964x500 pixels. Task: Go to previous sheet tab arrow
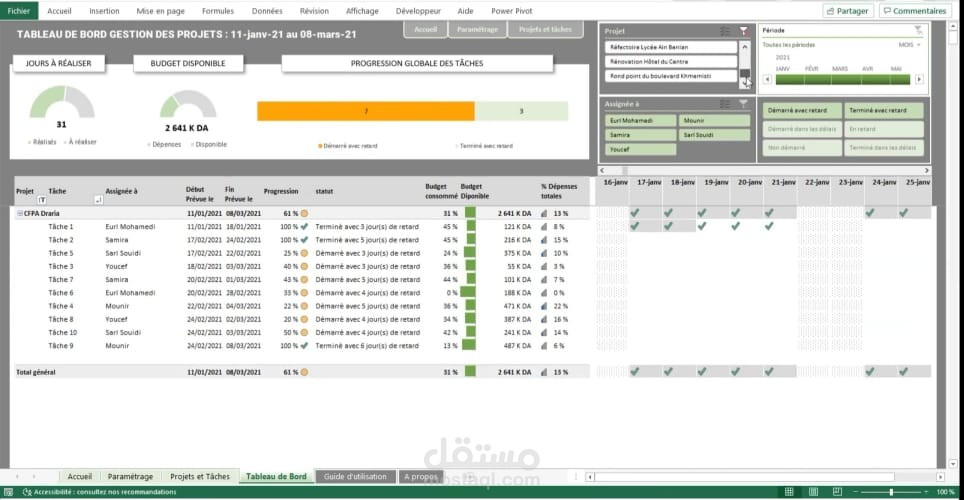pyautogui.click(x=17, y=477)
